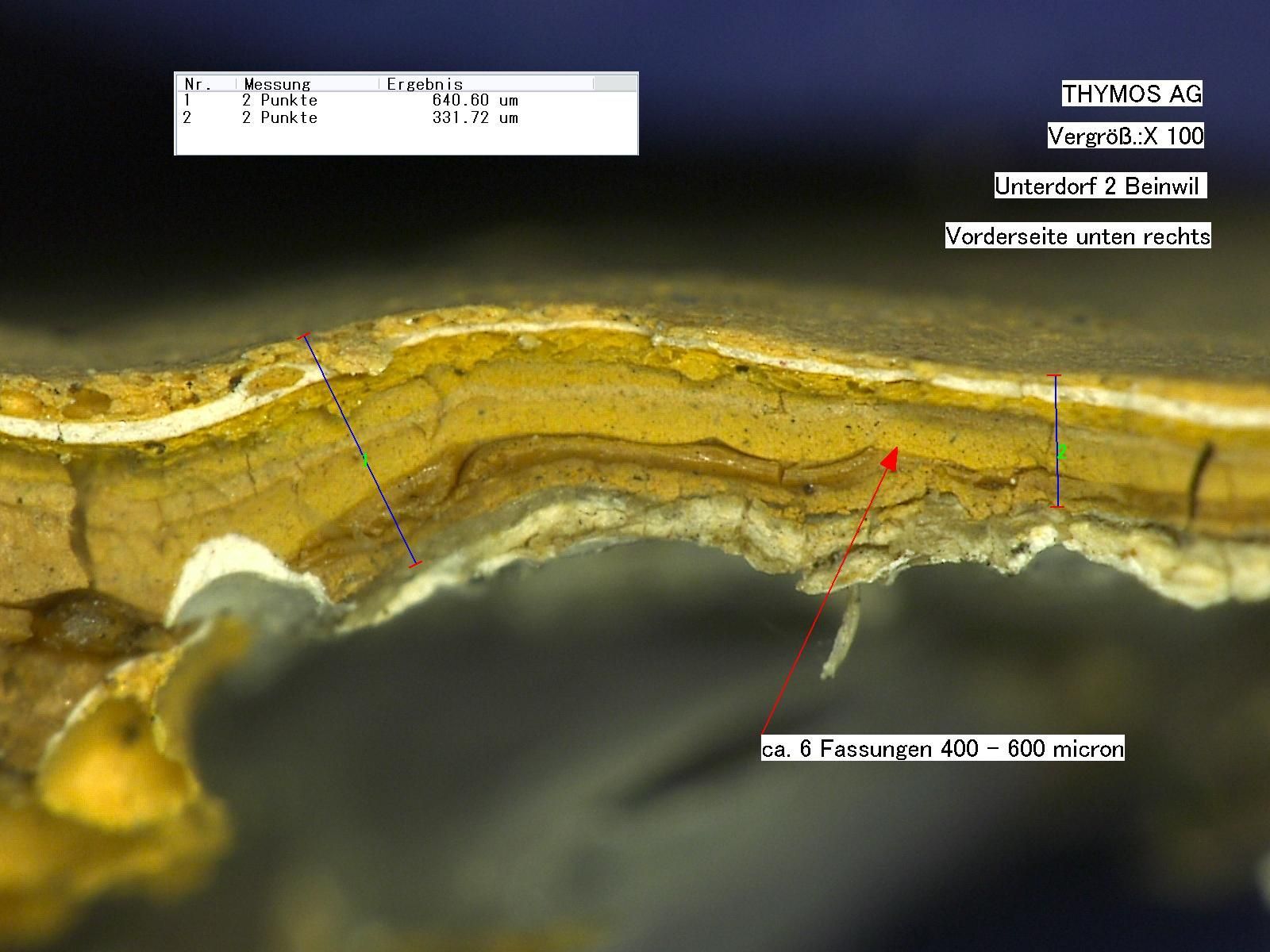Viewport: 1270px width, 952px height.
Task: Click the "Vorderseite unten rechts" annotation
Action: (x=1077, y=236)
